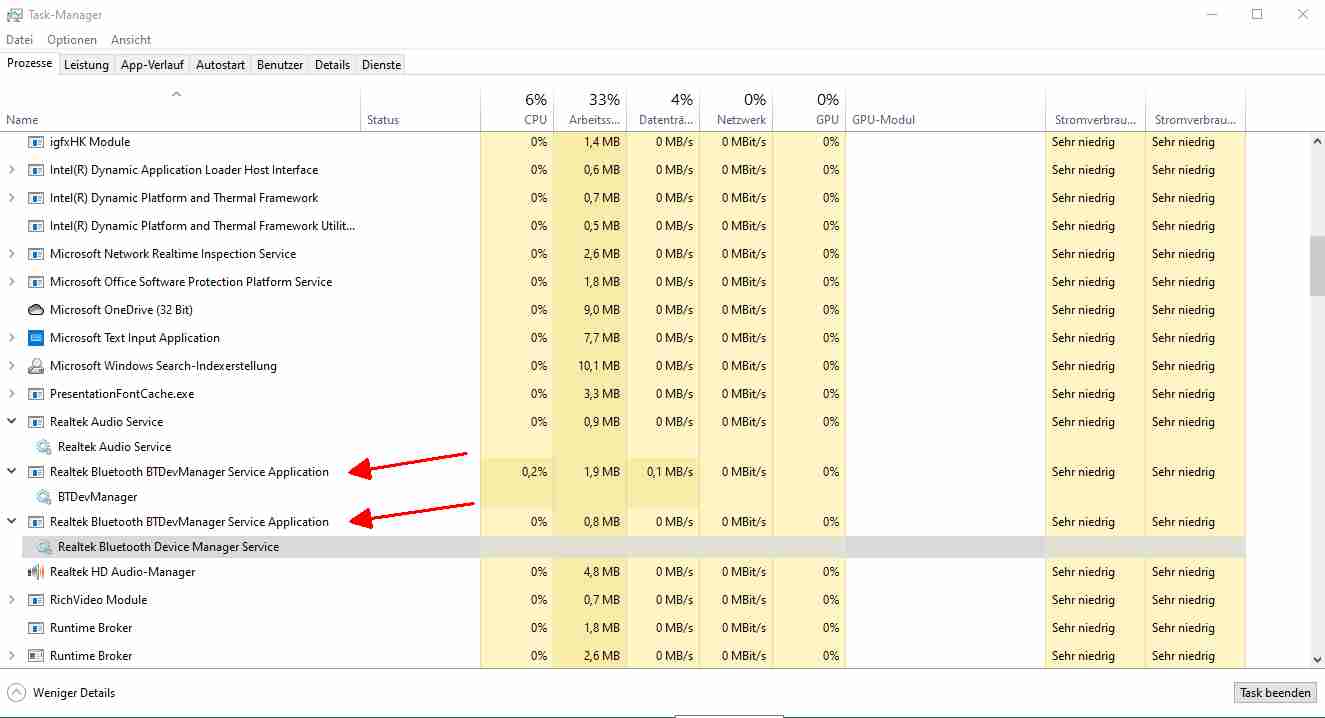The width and height of the screenshot is (1325, 718).
Task: Click the Microsoft Windows Search-Indexerstellung icon
Action: click(x=36, y=366)
